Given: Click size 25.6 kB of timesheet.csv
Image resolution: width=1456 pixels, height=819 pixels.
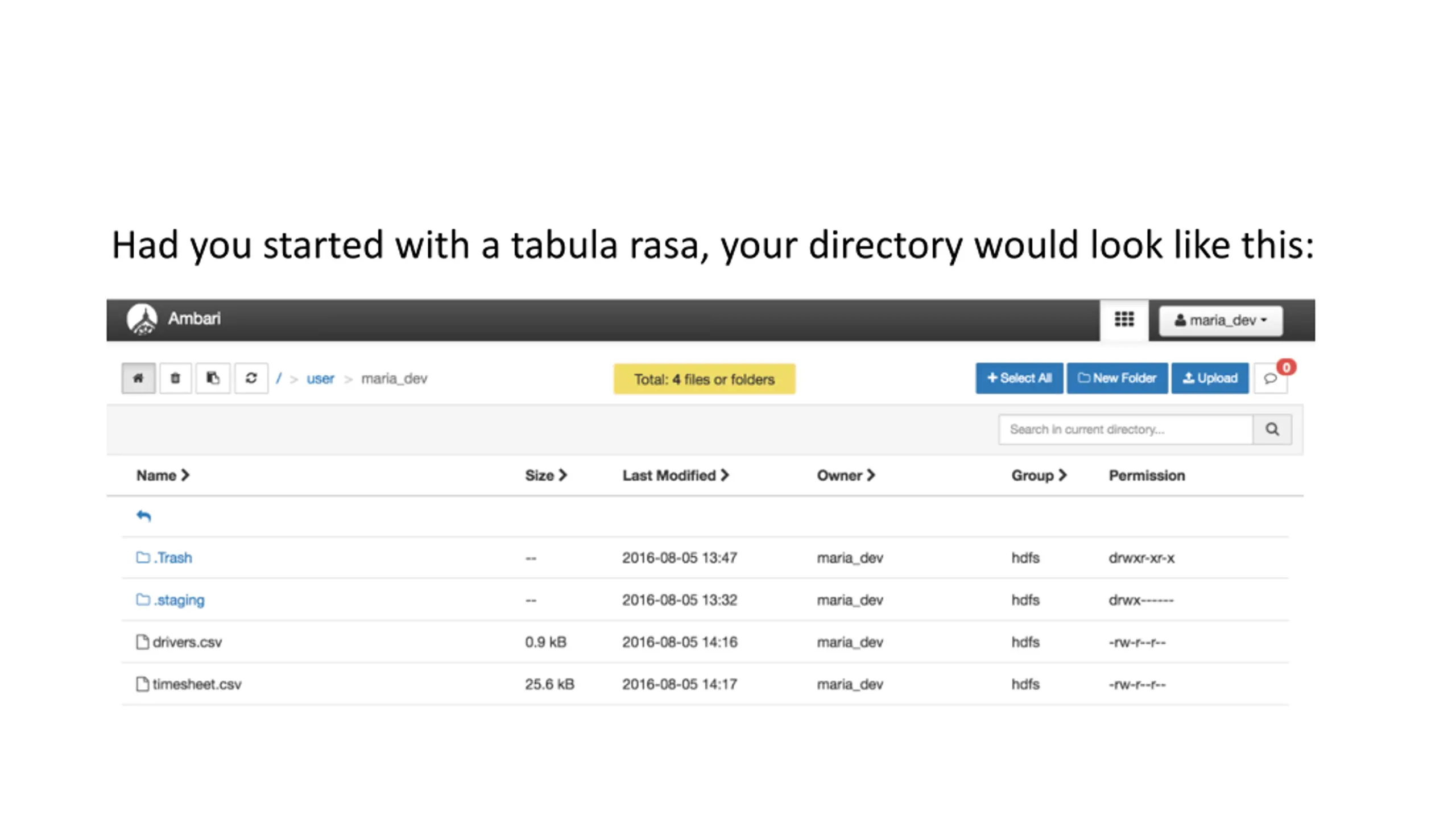Looking at the screenshot, I should click(x=549, y=684).
